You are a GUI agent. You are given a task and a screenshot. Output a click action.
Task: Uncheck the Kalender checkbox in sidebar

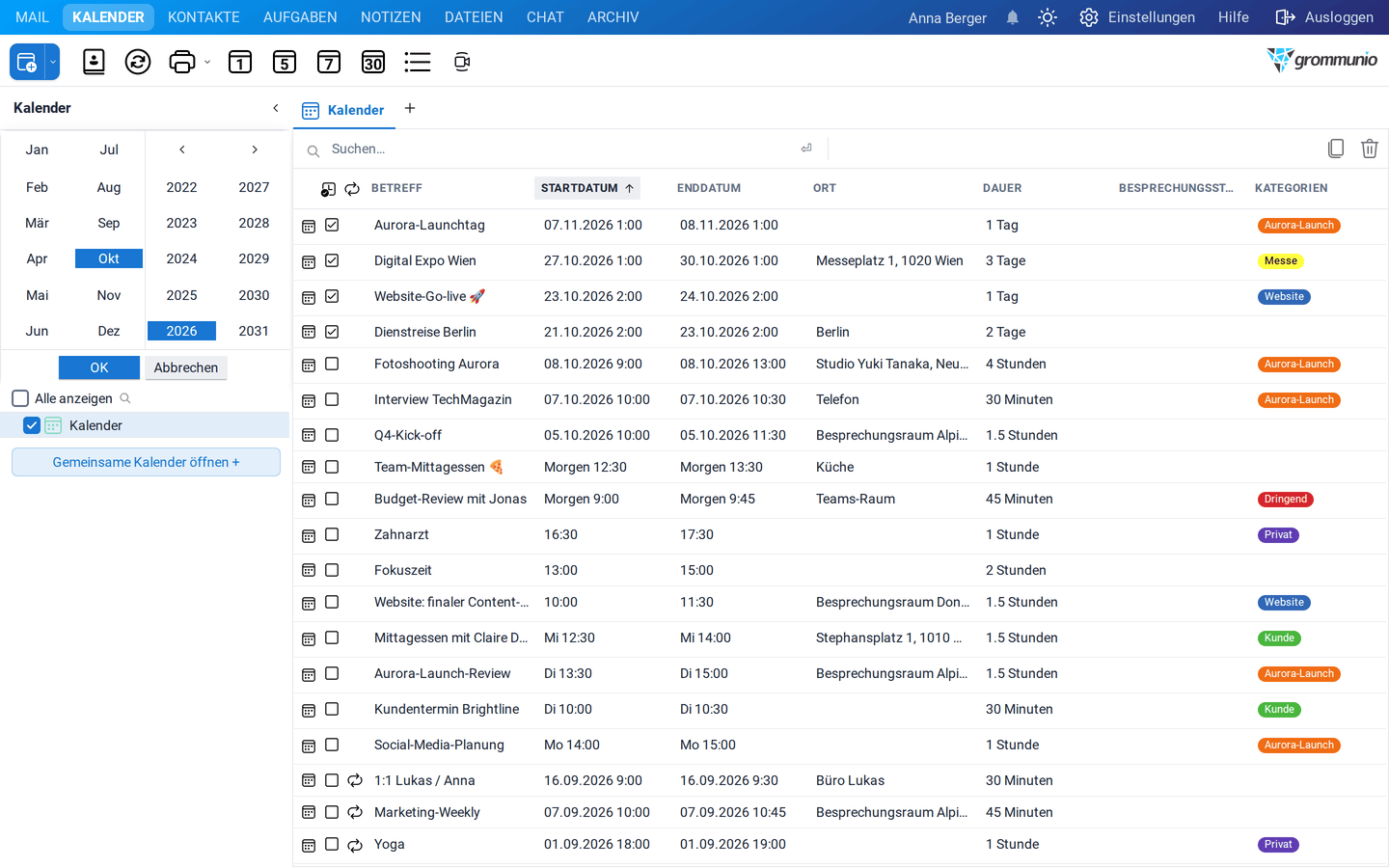pos(32,425)
